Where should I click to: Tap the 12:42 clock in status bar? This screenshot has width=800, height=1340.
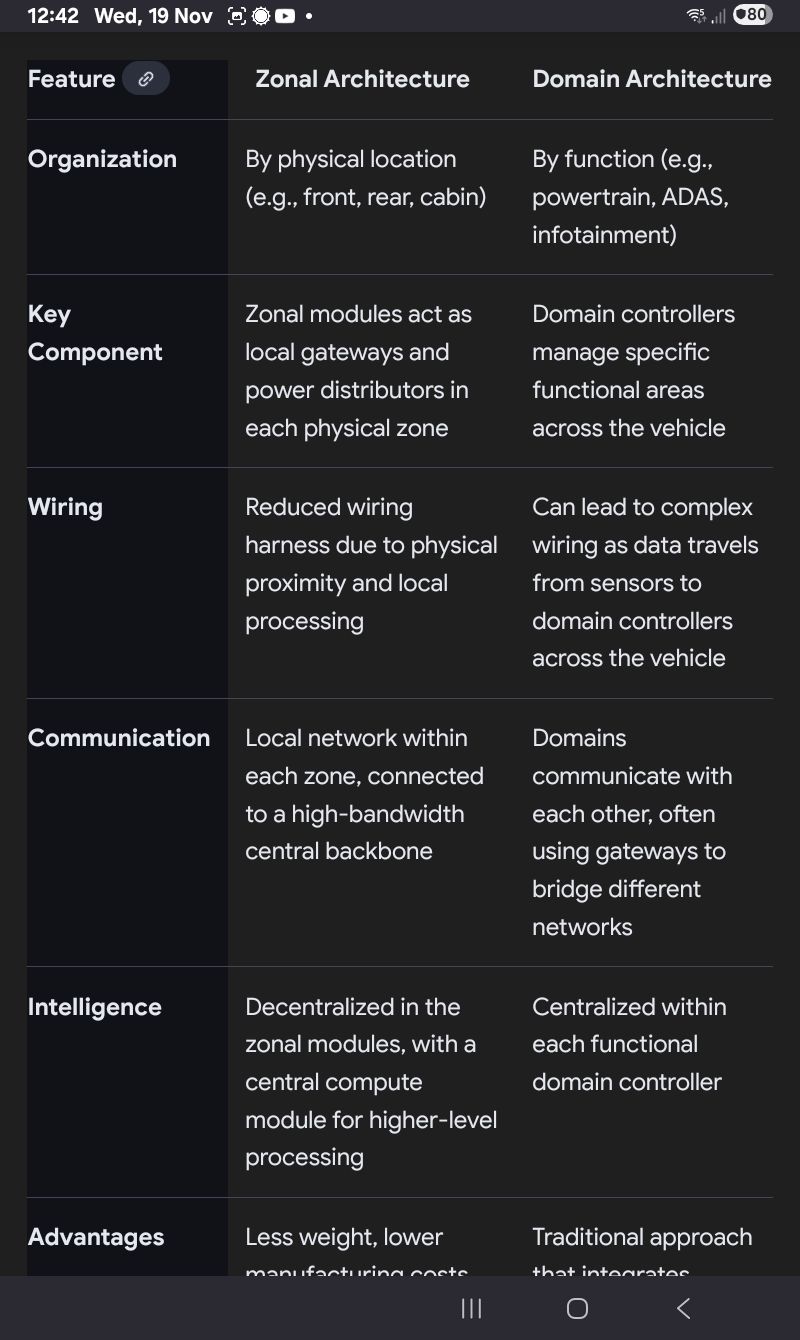53,16
